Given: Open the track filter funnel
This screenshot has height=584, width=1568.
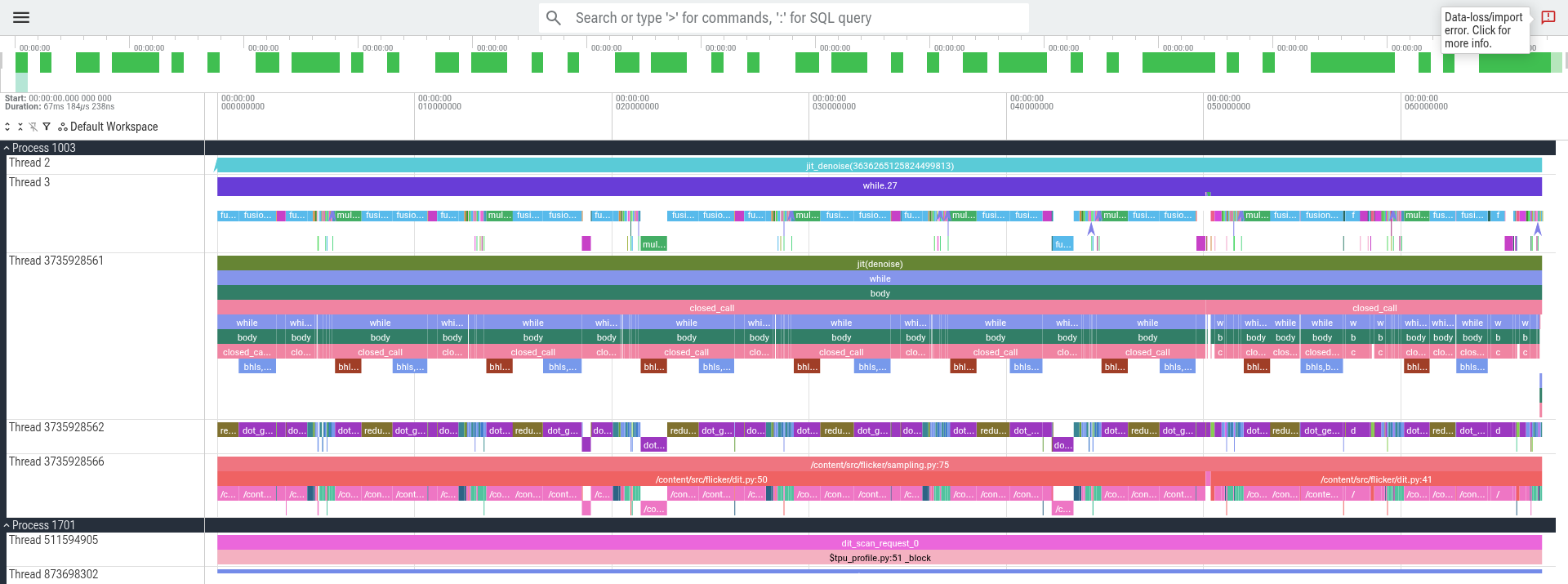Looking at the screenshot, I should click(47, 127).
